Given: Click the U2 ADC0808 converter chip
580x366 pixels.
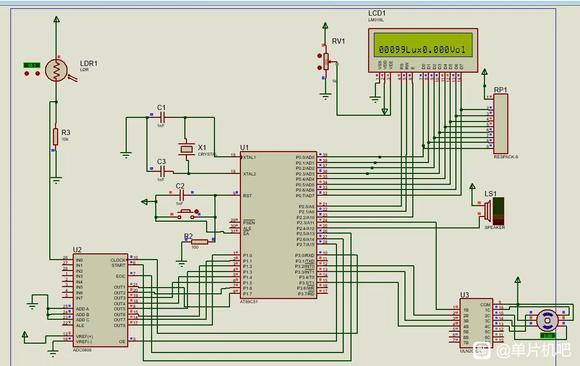Looking at the screenshot, I should tap(100, 300).
